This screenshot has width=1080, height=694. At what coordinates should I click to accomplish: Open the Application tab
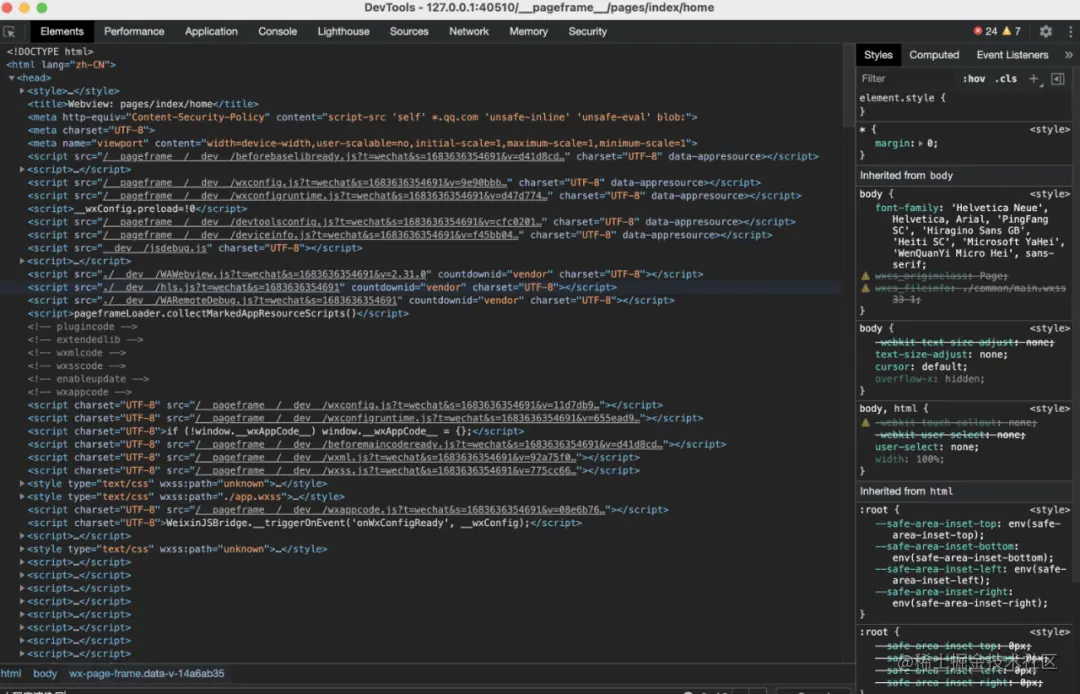point(211,32)
